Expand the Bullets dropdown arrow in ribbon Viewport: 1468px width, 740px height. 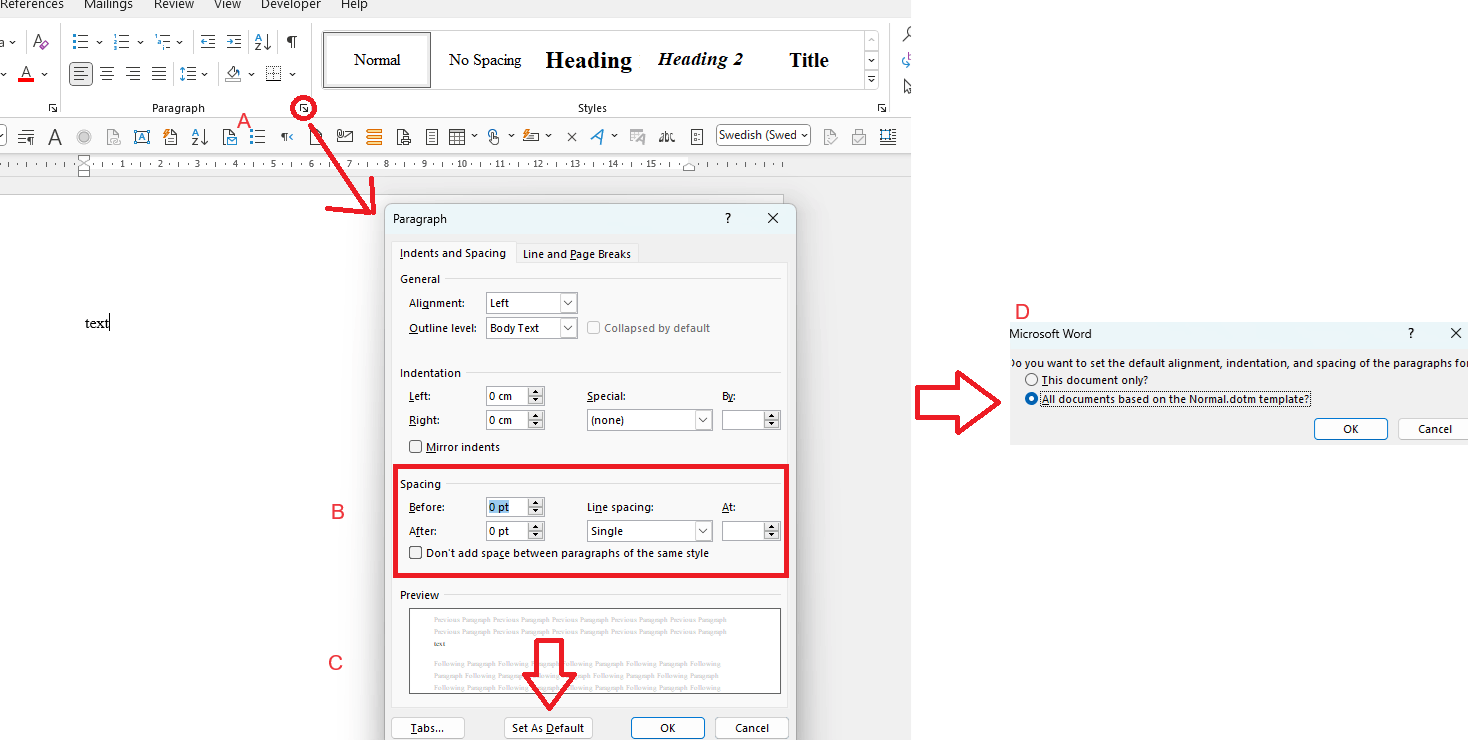pos(99,42)
